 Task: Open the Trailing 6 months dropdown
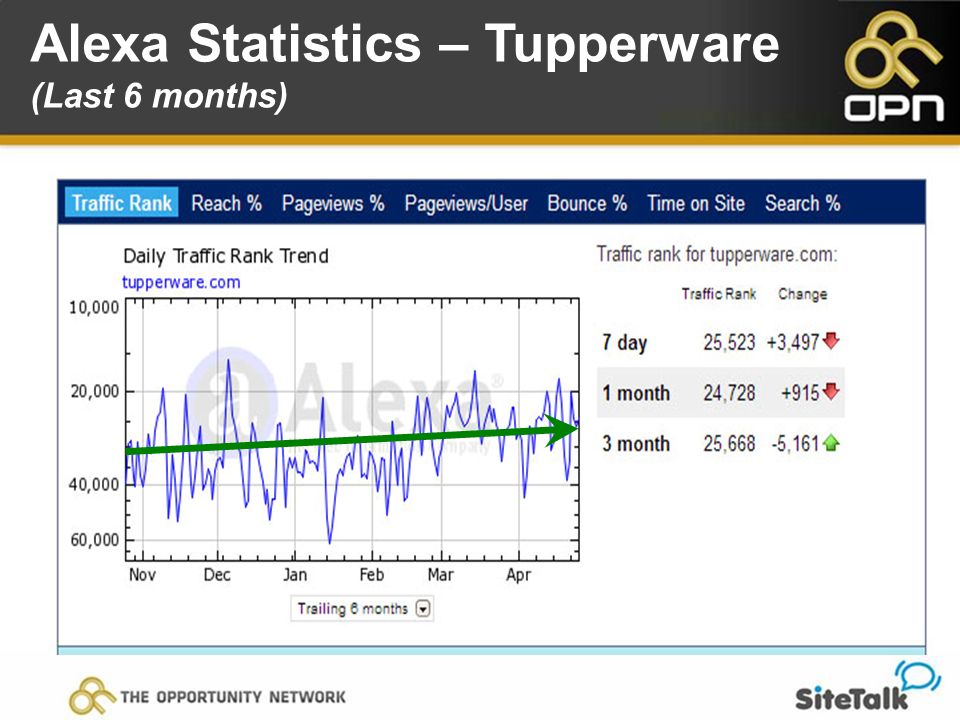362,609
